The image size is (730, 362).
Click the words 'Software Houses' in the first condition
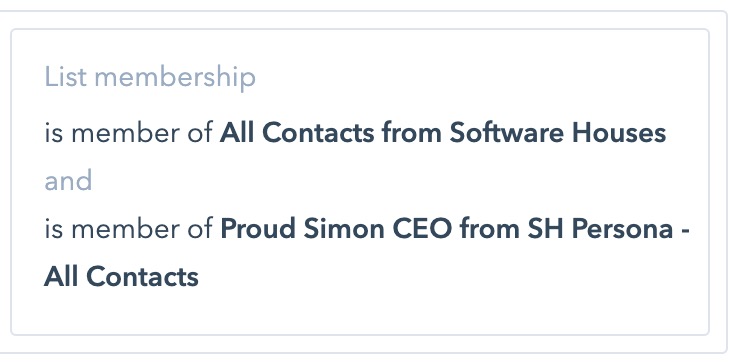pyautogui.click(x=558, y=133)
